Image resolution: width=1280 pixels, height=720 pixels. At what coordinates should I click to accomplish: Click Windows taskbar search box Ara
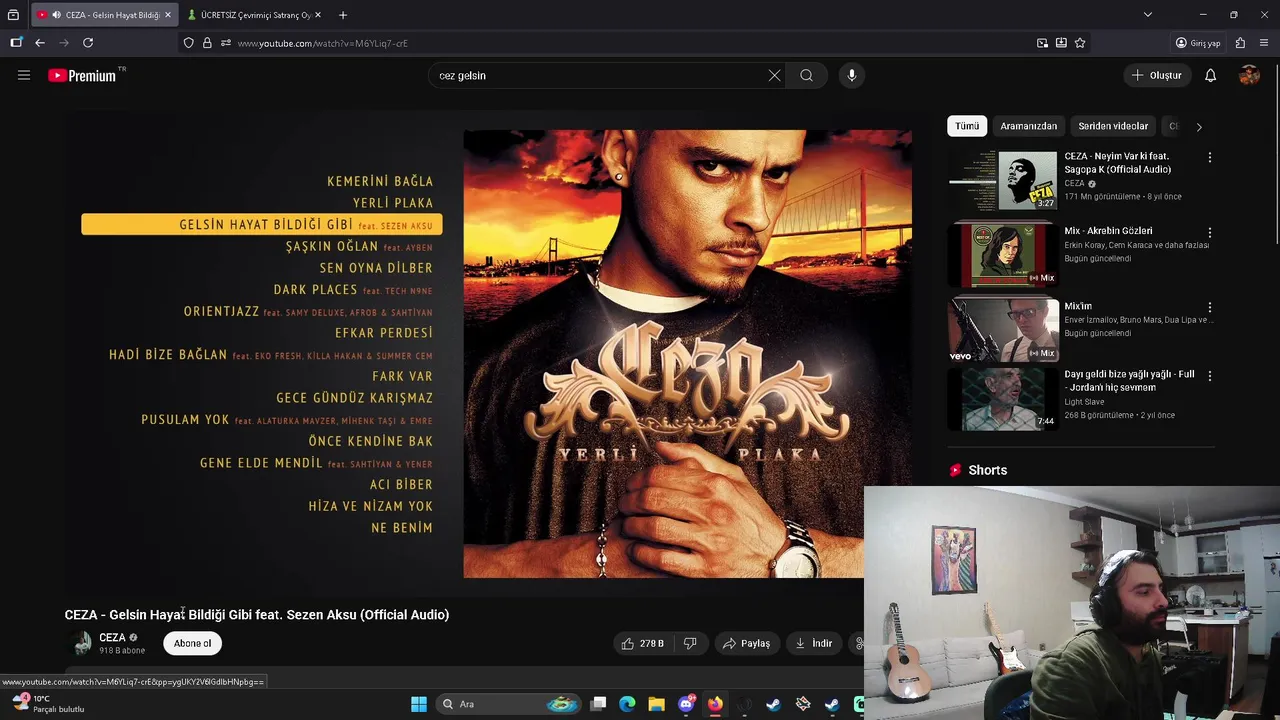(508, 704)
